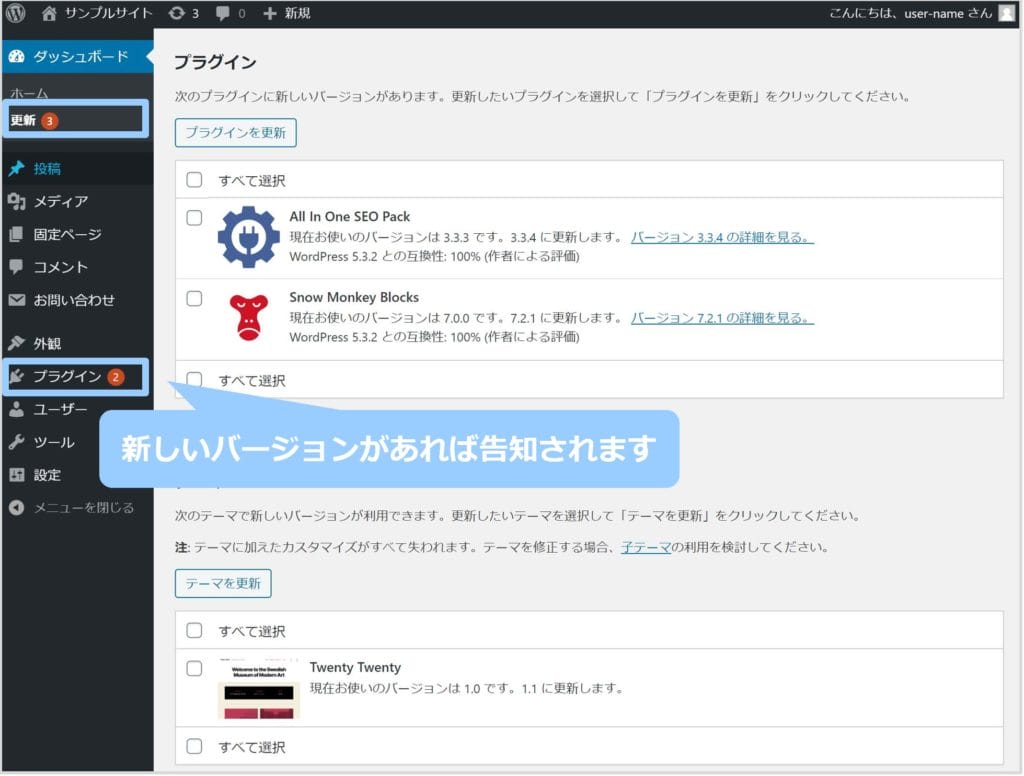Screen dimensions: 1024x776
Task: Click the WordPress logo icon
Action: (x=15, y=13)
